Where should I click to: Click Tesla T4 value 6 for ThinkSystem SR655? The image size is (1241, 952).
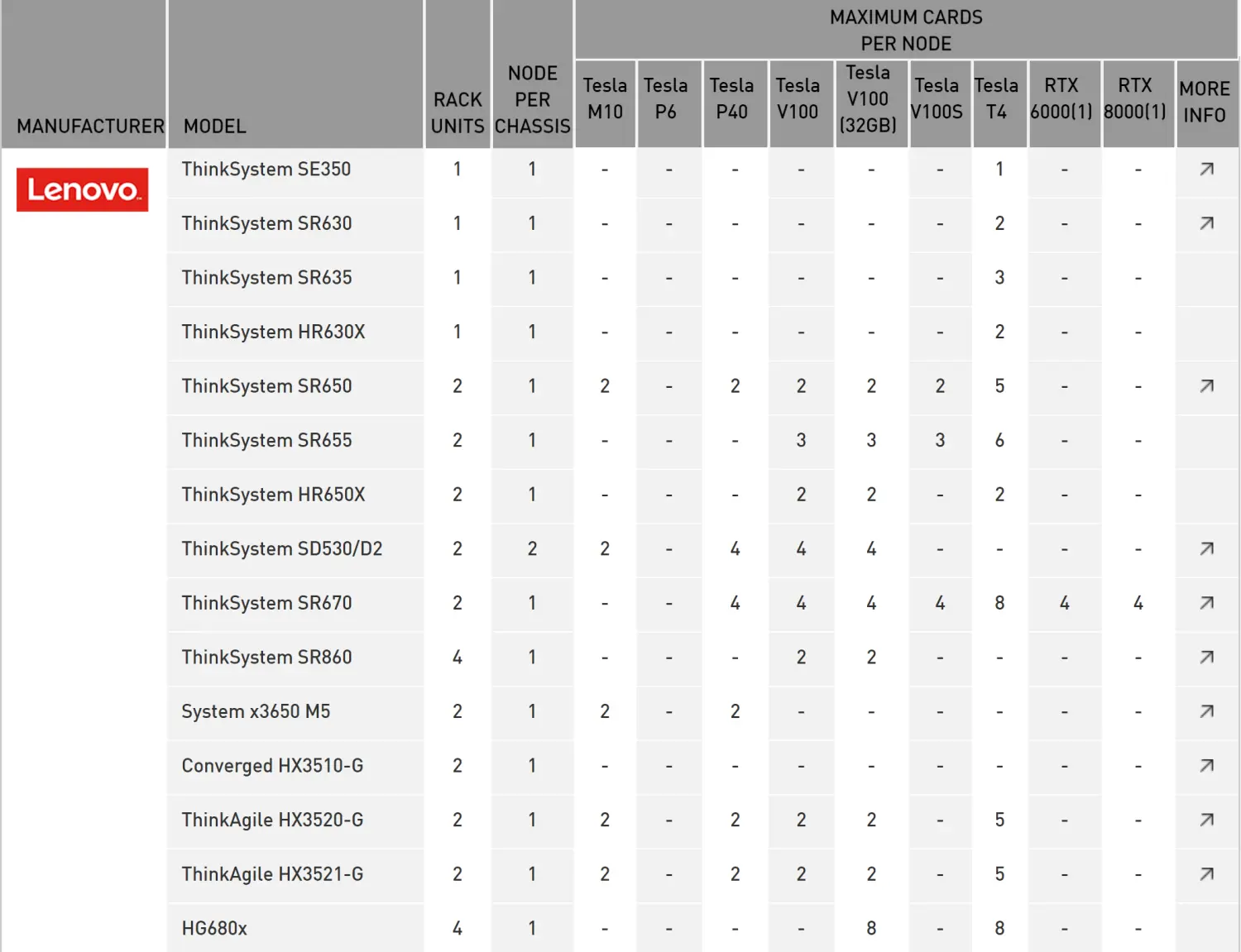(999, 440)
